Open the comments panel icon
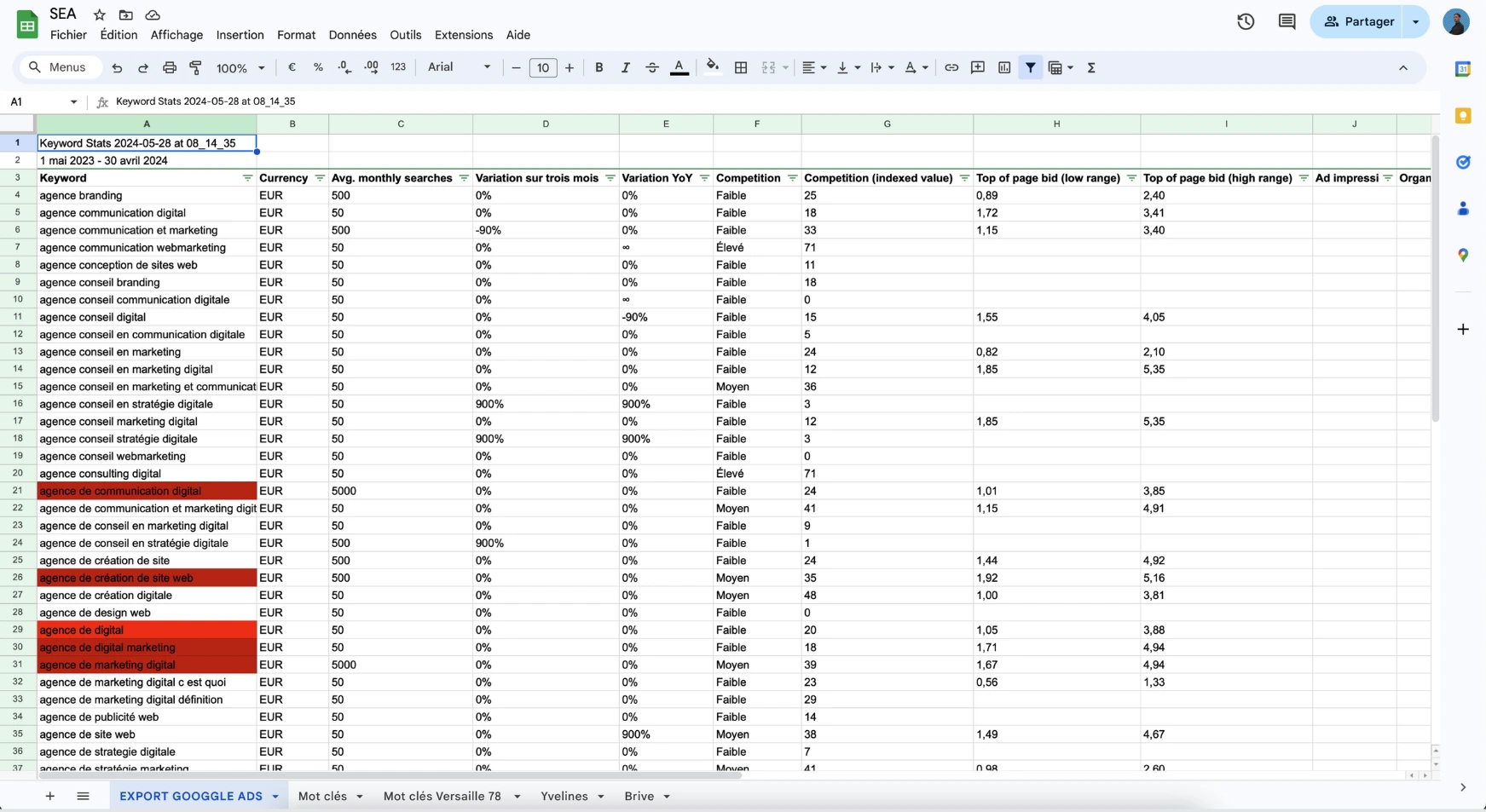 (x=1287, y=22)
